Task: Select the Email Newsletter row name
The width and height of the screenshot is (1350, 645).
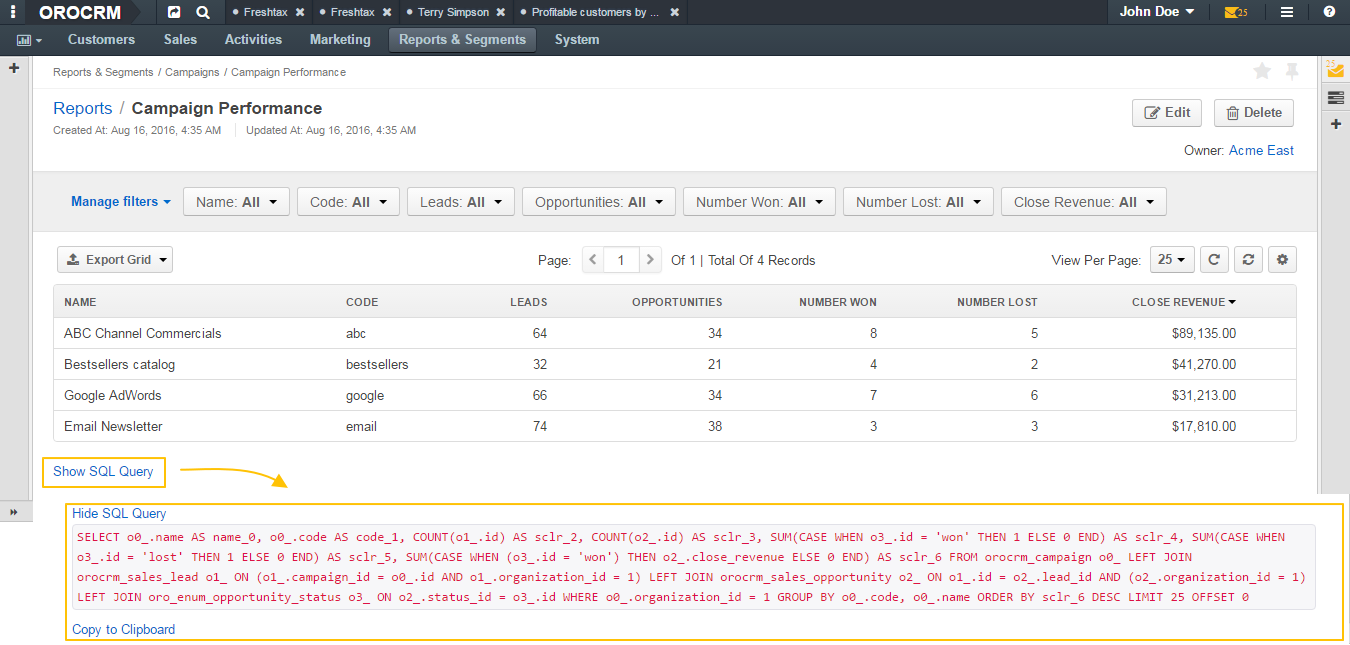Action: [113, 426]
